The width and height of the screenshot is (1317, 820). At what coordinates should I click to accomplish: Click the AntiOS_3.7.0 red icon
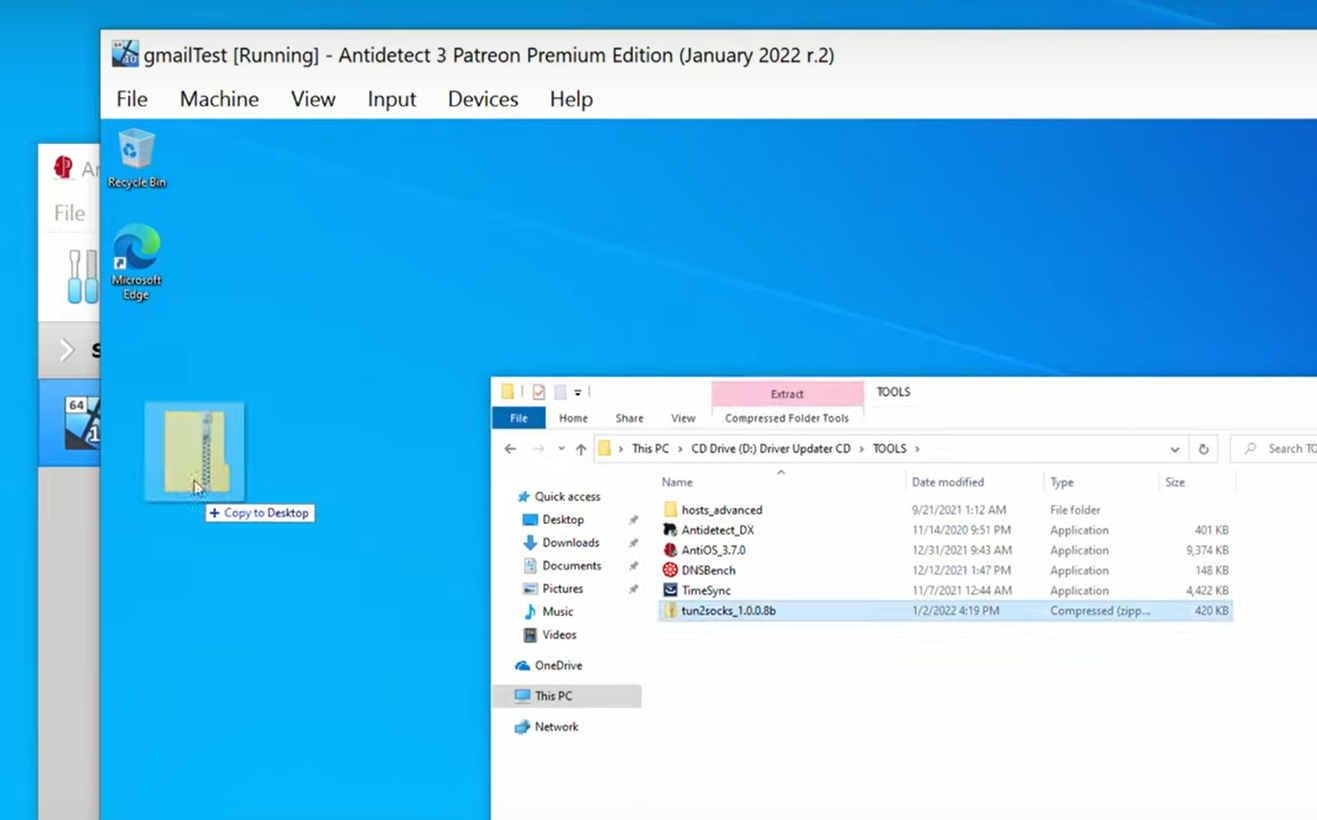[x=670, y=550]
